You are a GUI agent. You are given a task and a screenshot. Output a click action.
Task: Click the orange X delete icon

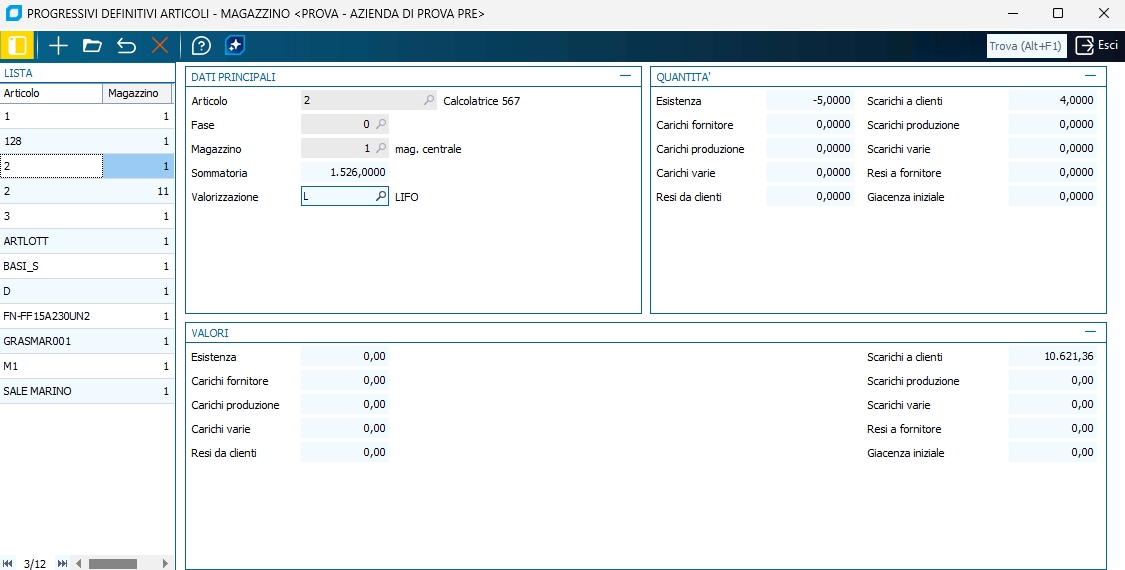coord(160,46)
